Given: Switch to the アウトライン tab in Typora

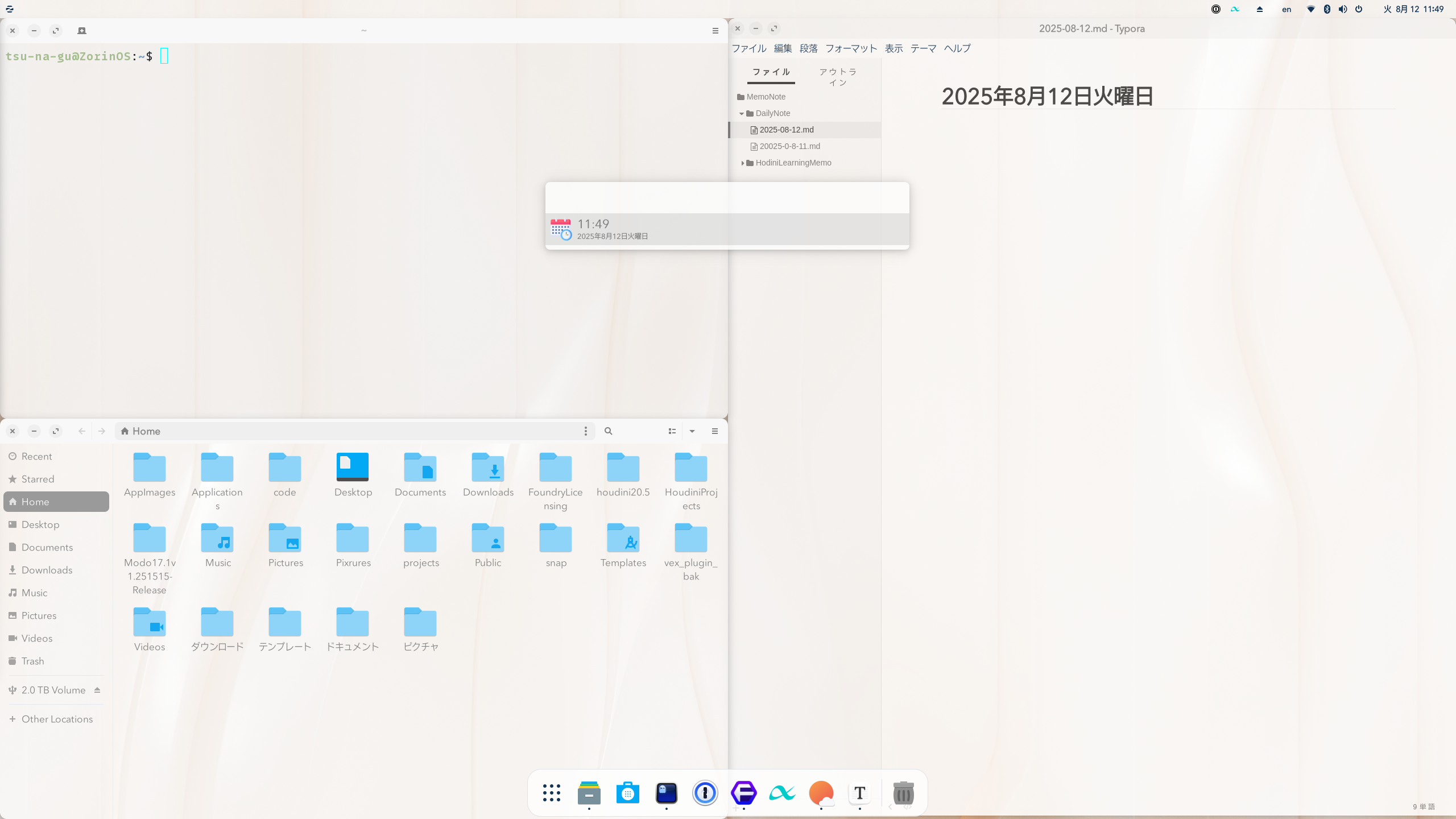Looking at the screenshot, I should (x=838, y=77).
